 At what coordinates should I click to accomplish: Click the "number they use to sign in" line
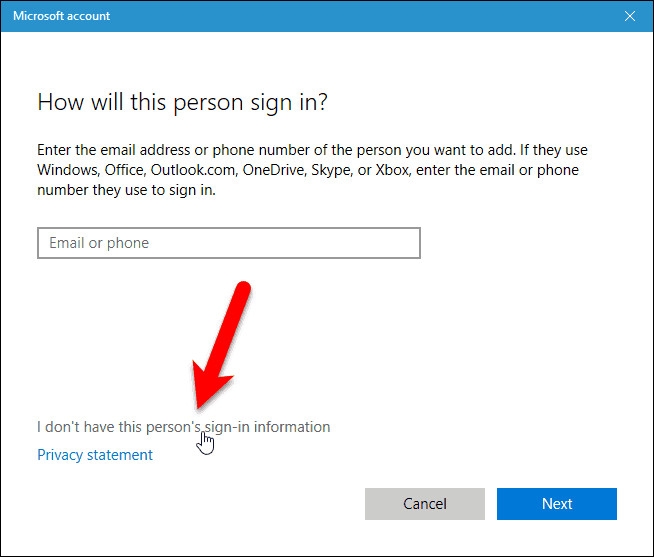point(127,190)
